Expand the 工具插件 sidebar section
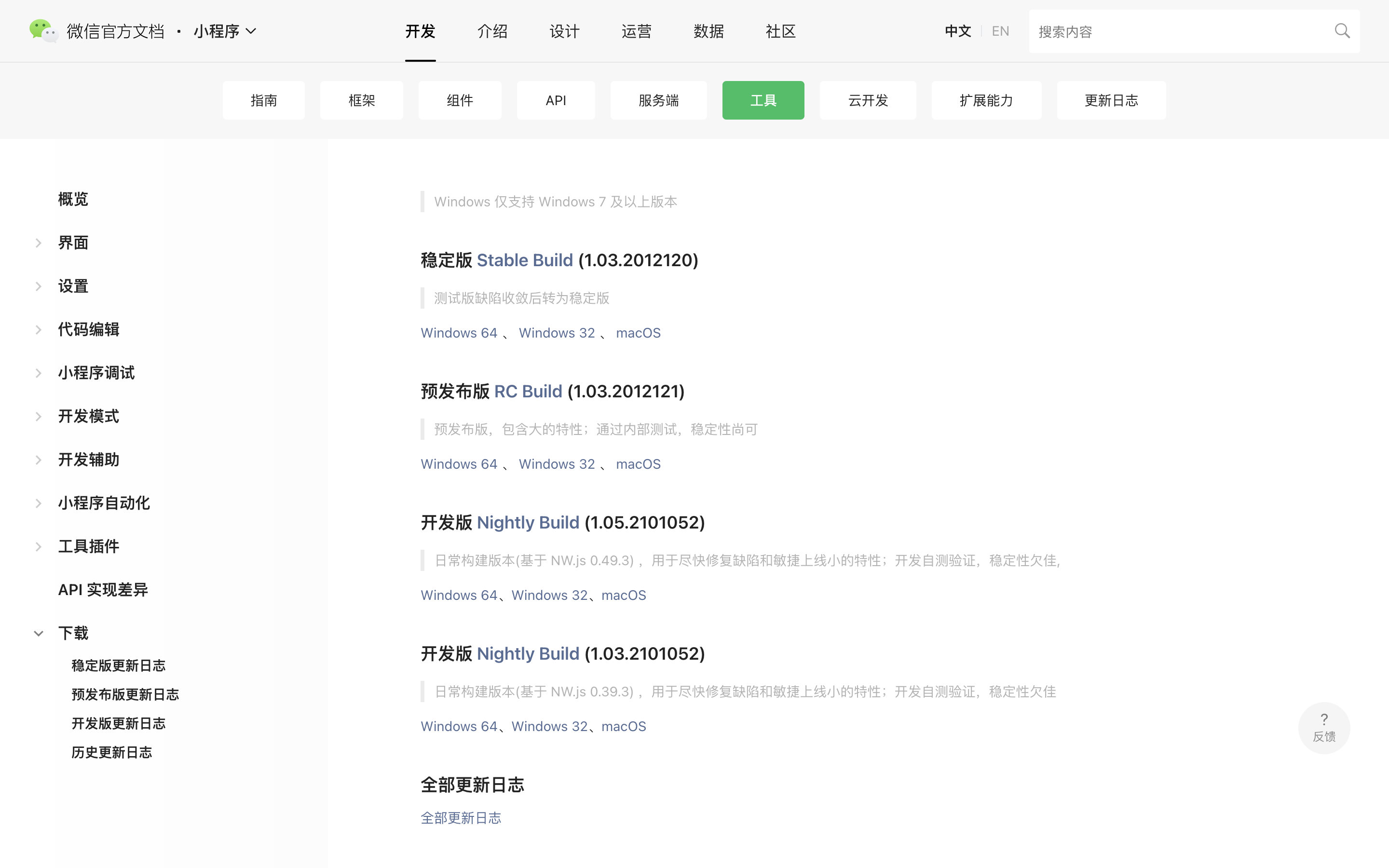1389x868 pixels. tap(39, 546)
